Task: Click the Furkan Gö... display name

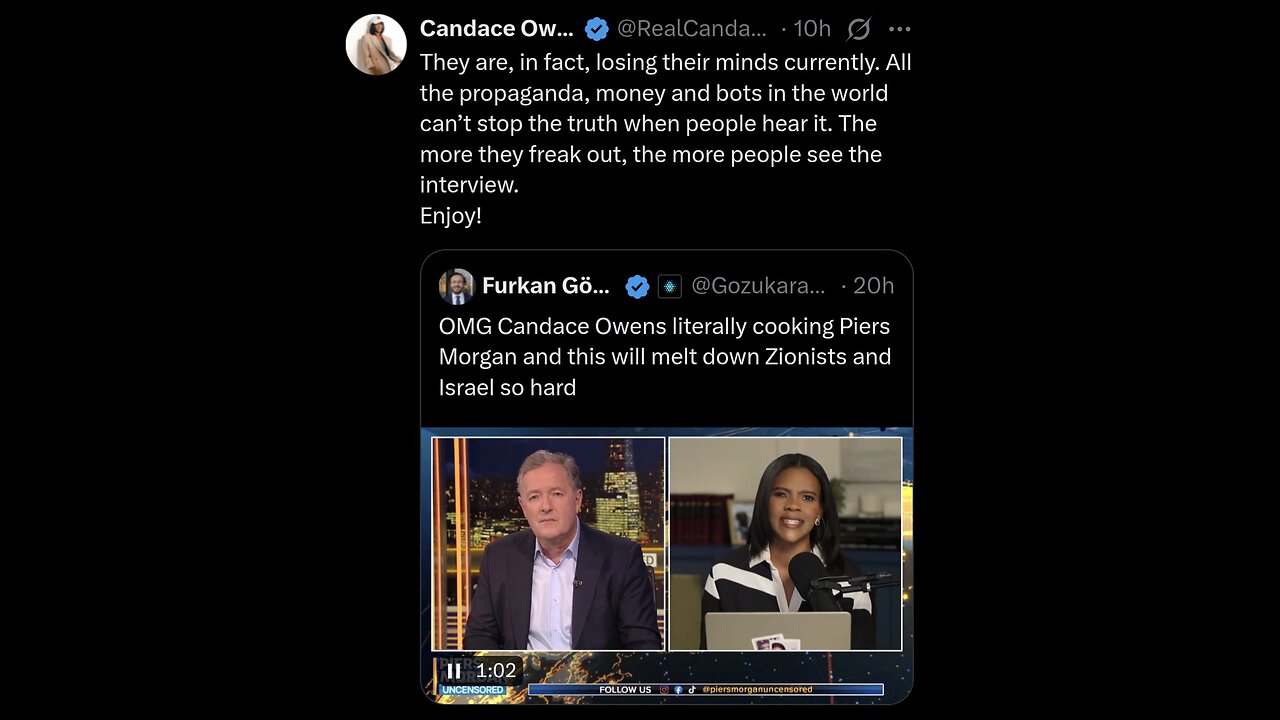Action: [x=545, y=286]
